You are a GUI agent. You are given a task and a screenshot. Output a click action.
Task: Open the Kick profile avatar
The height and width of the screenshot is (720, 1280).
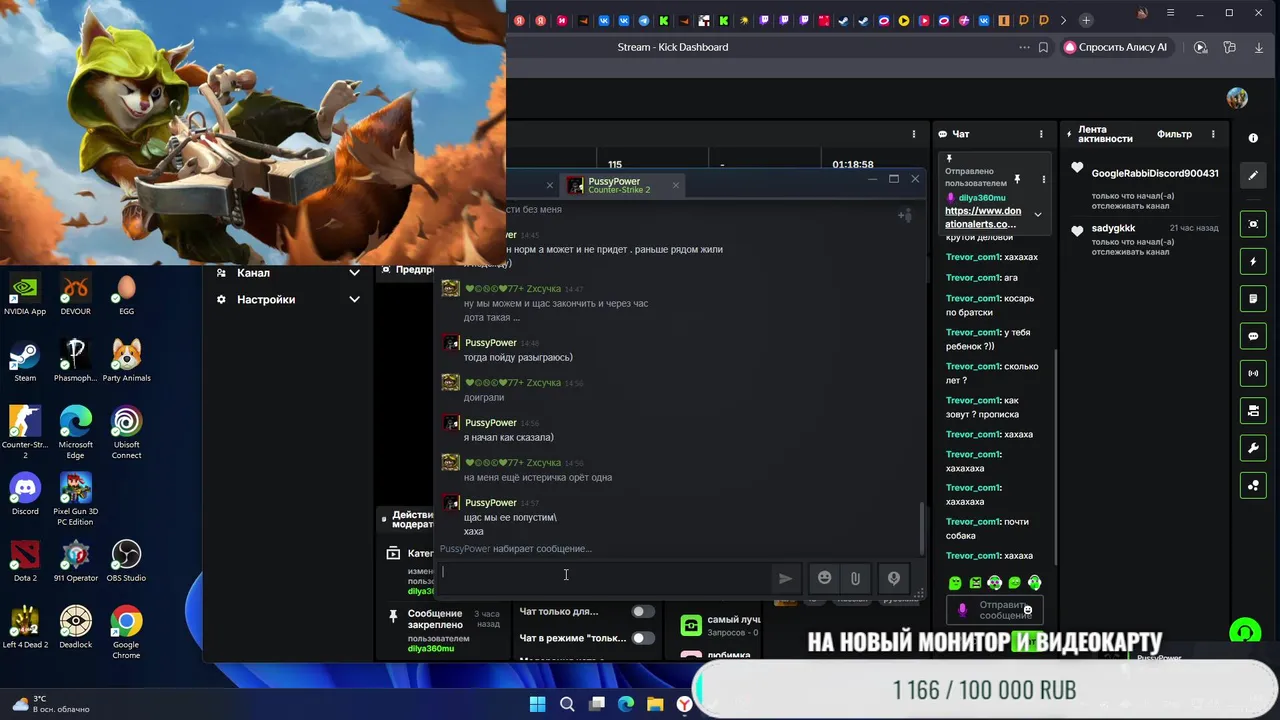1237,98
